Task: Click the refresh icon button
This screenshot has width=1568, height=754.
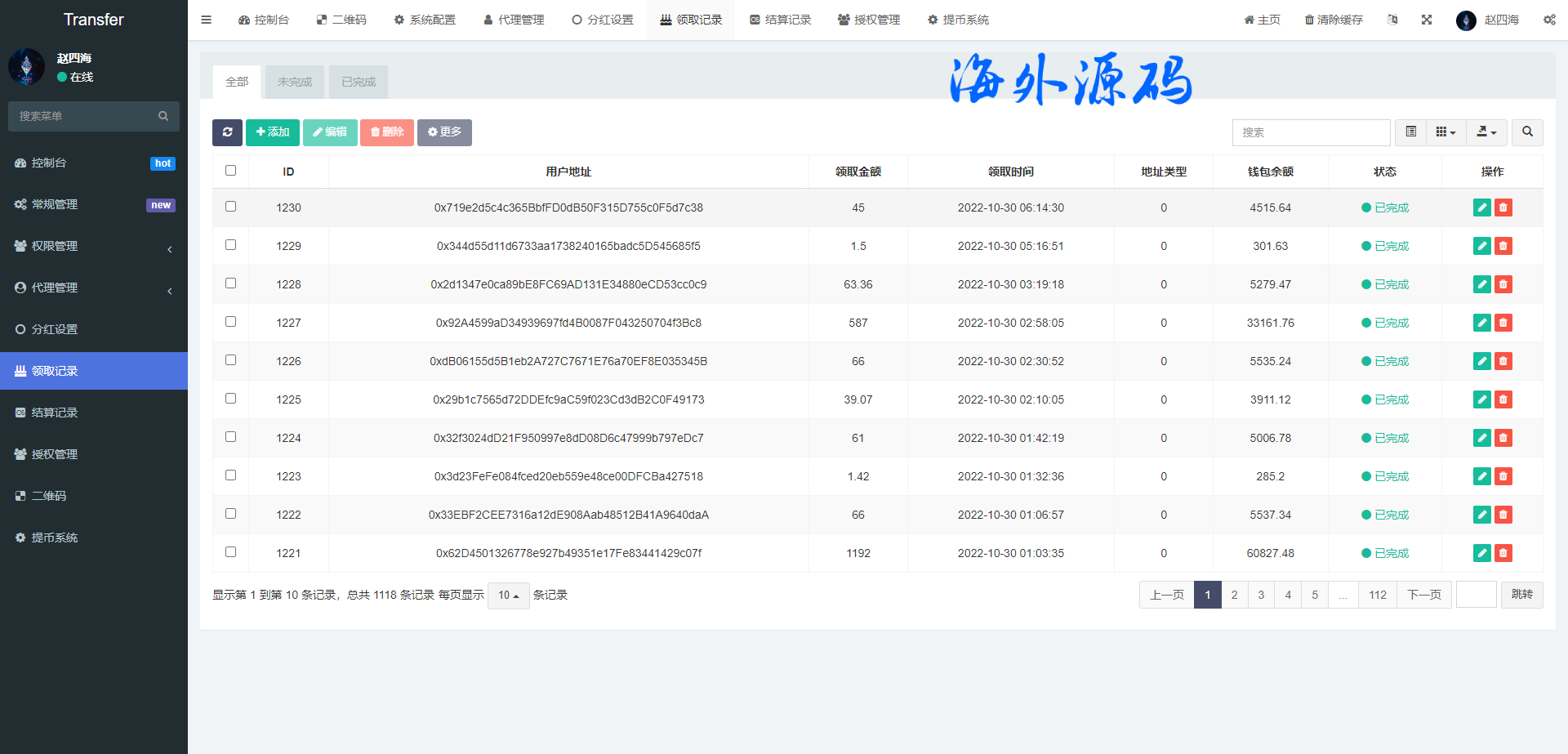Action: tap(227, 132)
